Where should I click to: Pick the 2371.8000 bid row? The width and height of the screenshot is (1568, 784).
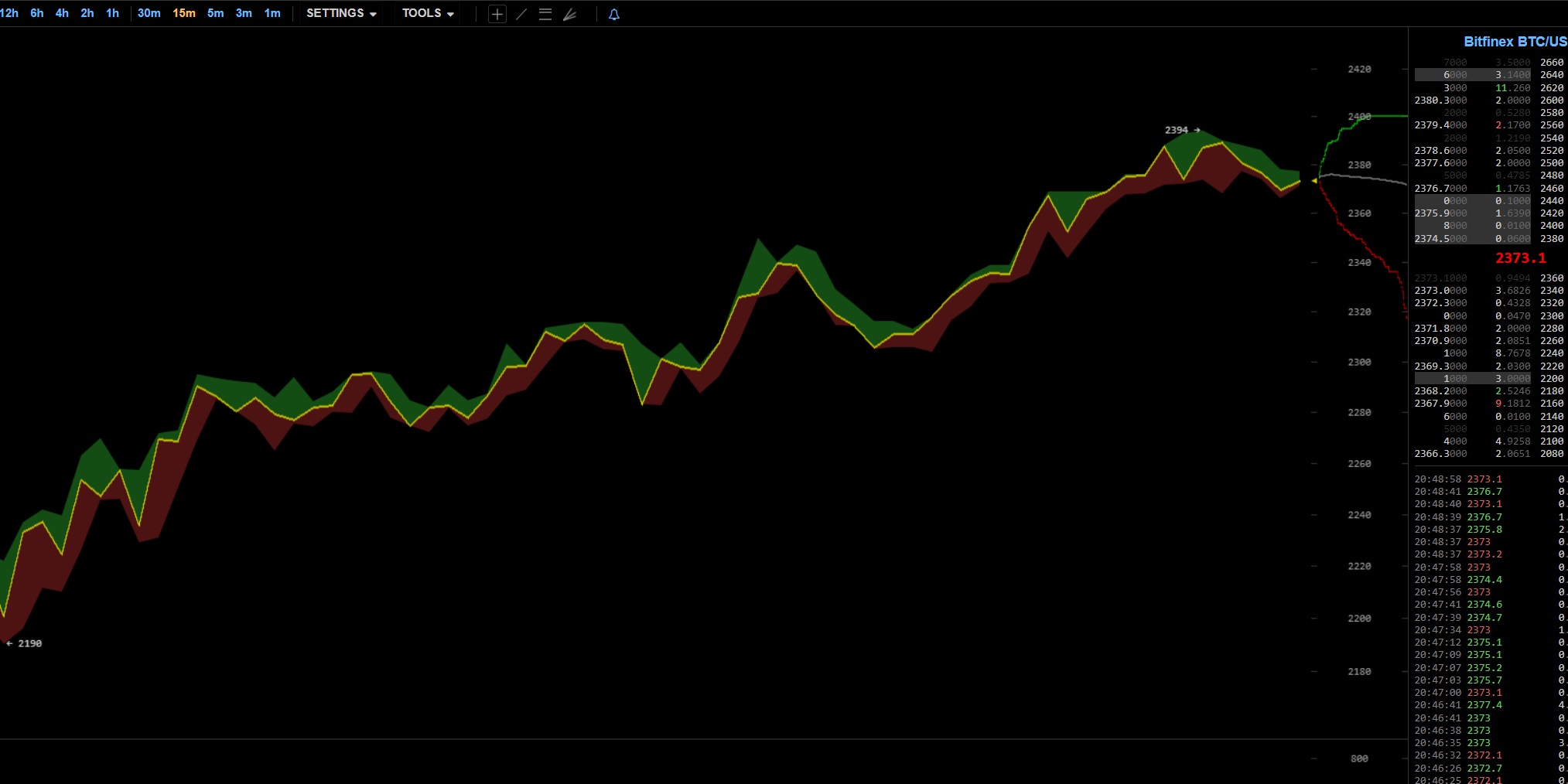tap(1489, 329)
